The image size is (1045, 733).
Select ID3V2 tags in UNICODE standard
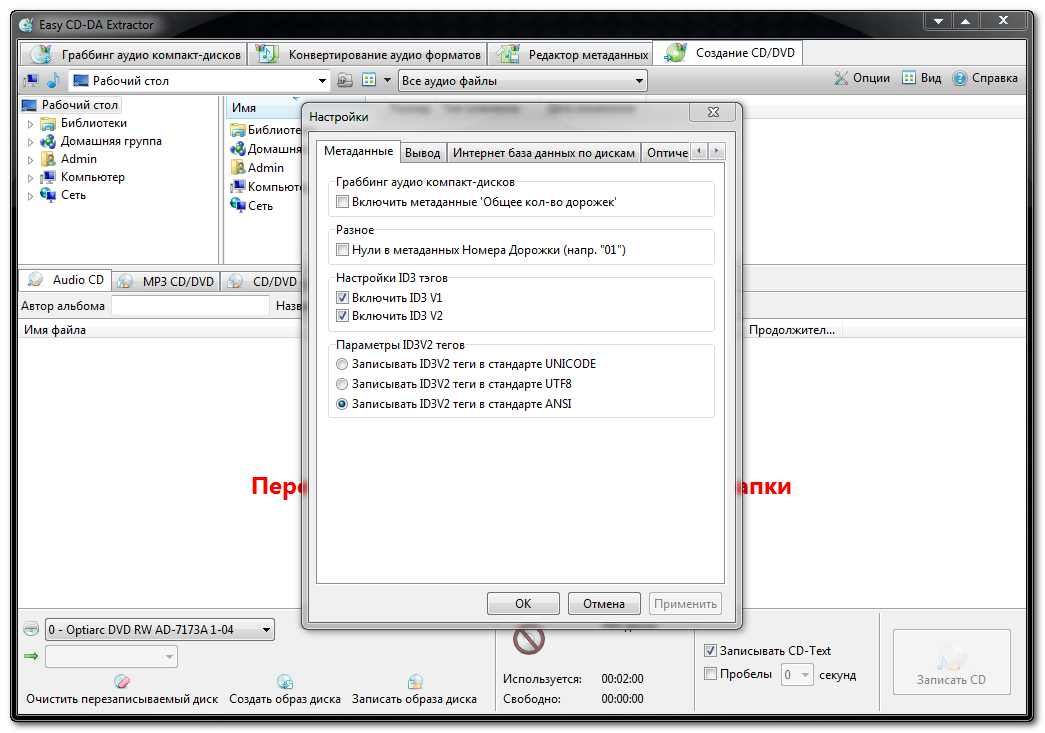[343, 365]
